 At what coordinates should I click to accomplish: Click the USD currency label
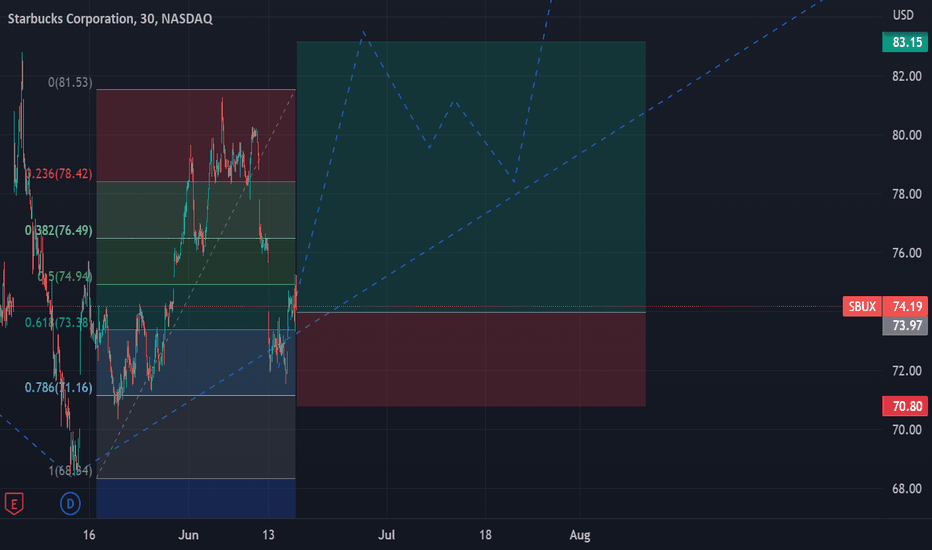pos(903,15)
